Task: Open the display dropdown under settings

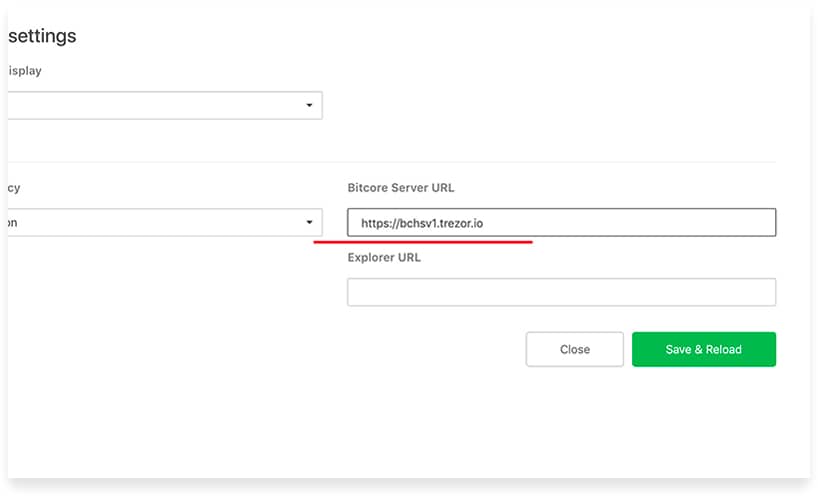Action: coord(165,105)
